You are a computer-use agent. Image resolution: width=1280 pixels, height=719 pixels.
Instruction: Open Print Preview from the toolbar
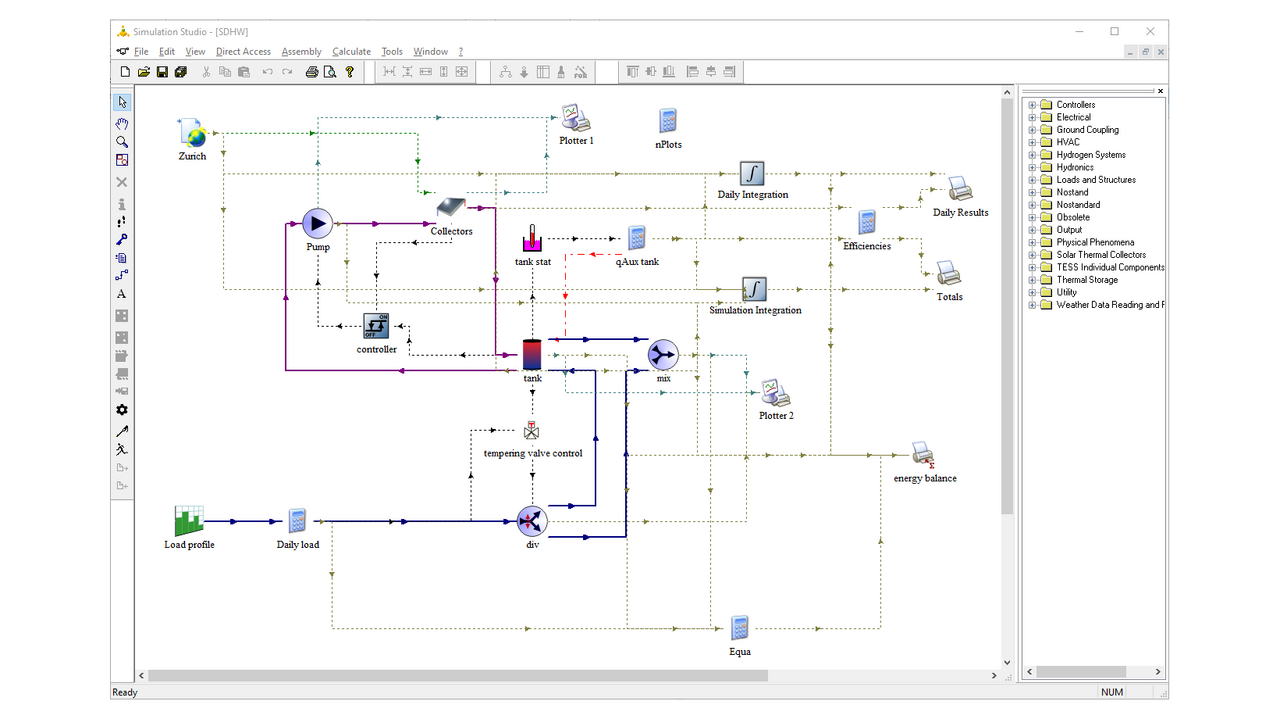330,72
